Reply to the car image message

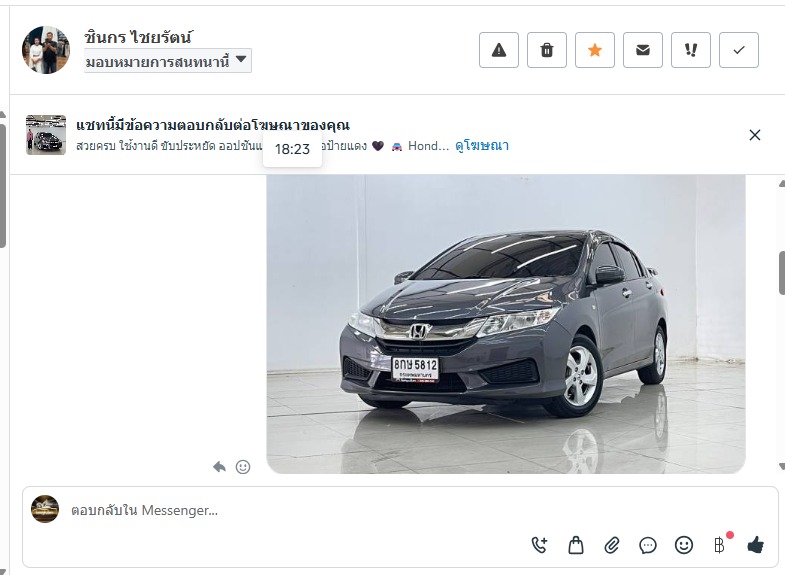click(x=219, y=467)
